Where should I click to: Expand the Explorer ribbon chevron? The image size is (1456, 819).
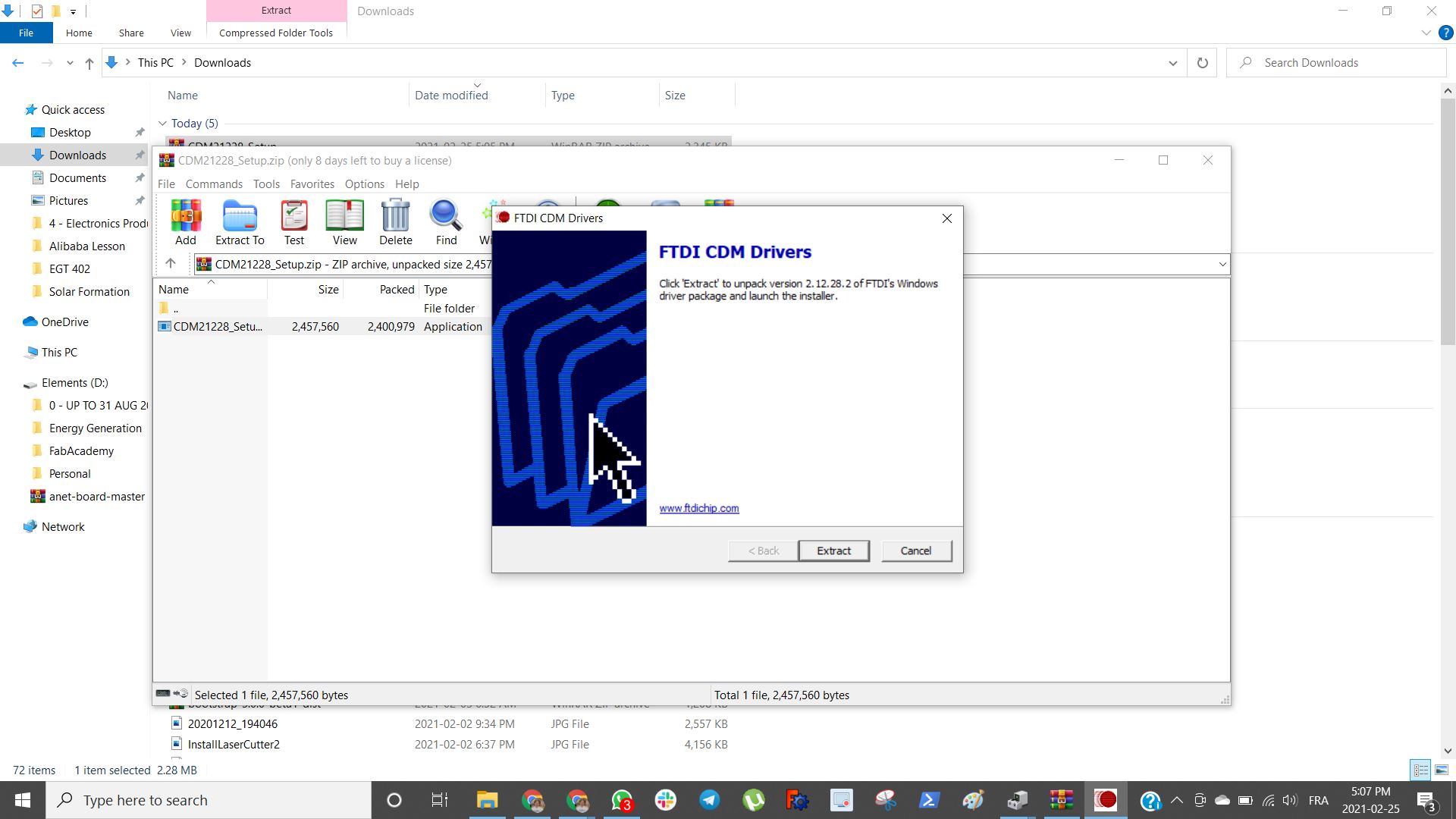click(x=1426, y=33)
